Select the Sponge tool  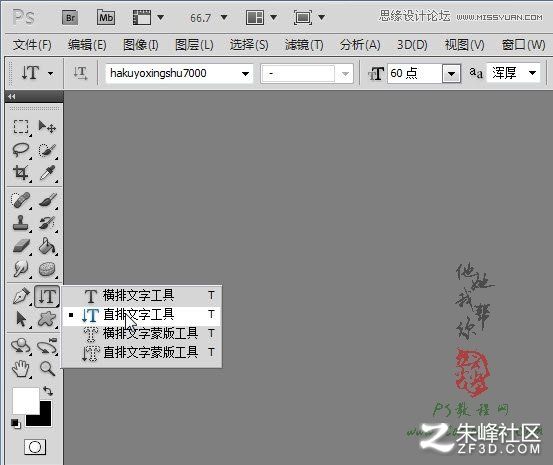[x=47, y=269]
